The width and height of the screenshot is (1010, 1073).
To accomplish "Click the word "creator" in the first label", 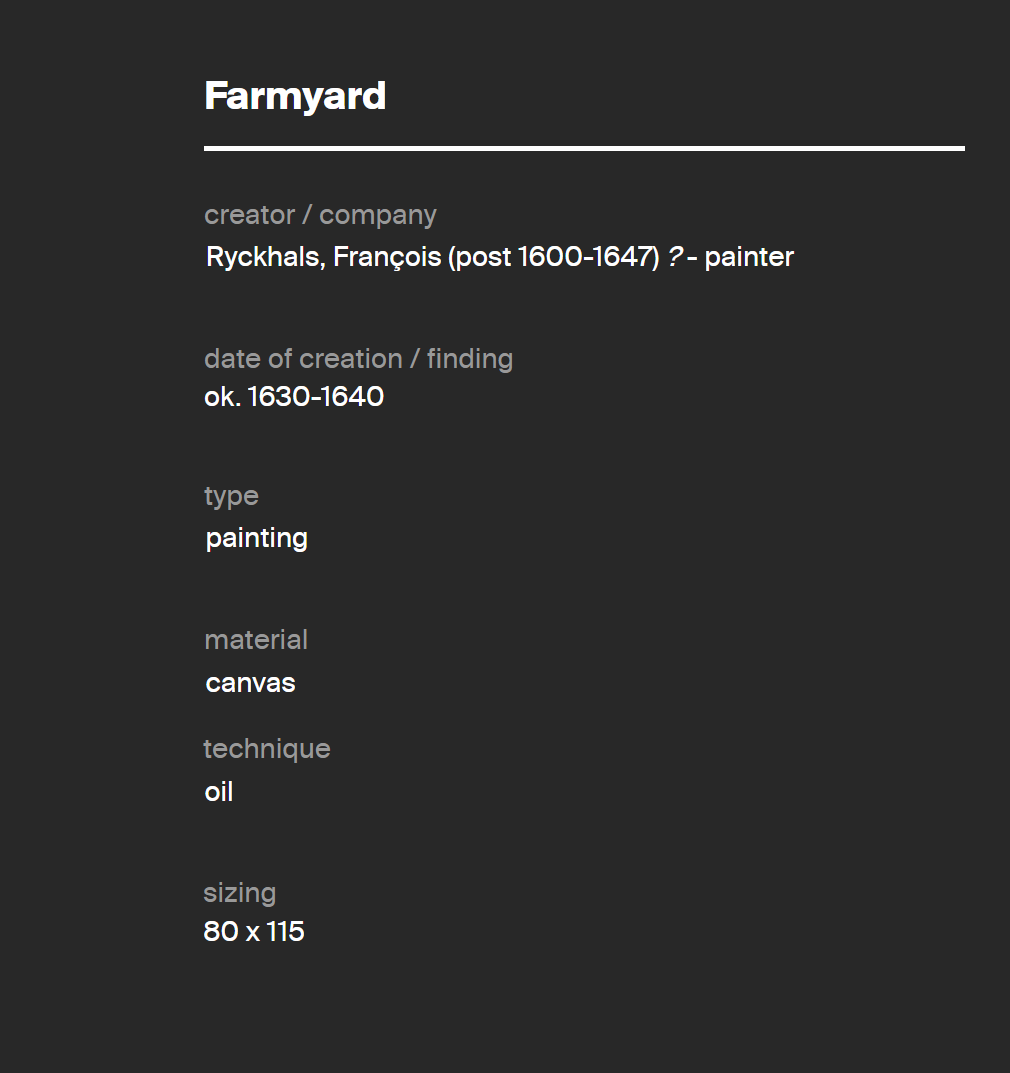I will click(x=249, y=215).
